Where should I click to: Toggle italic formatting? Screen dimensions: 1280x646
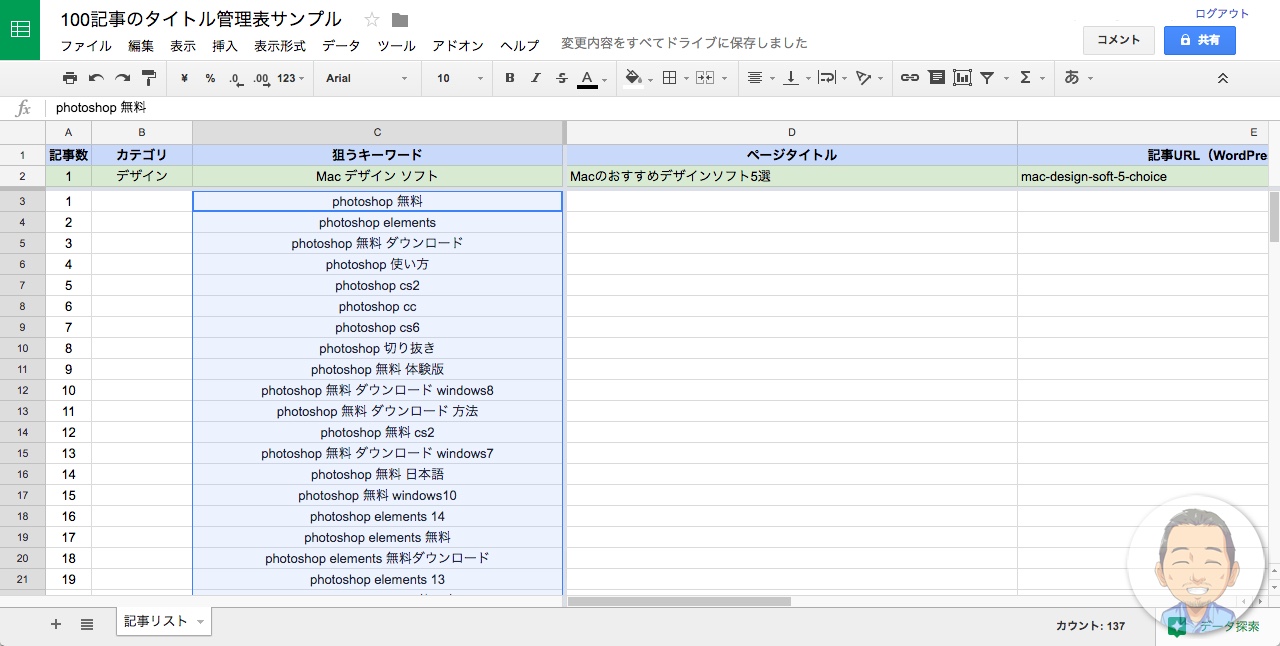pos(536,78)
